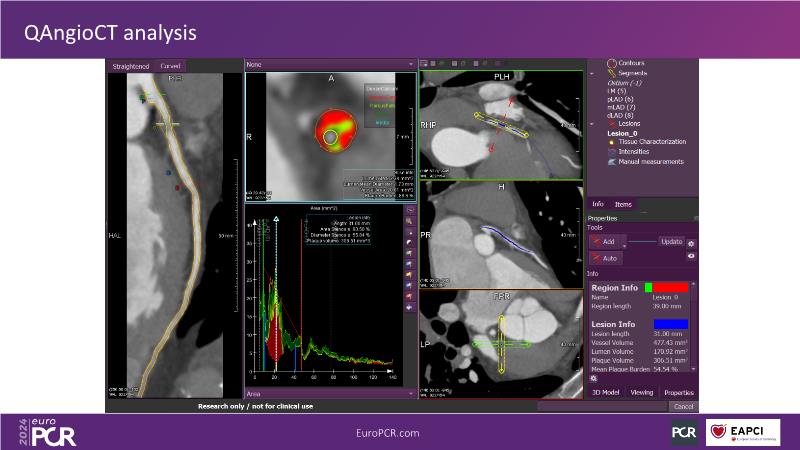Select the Curved view tab

click(171, 66)
